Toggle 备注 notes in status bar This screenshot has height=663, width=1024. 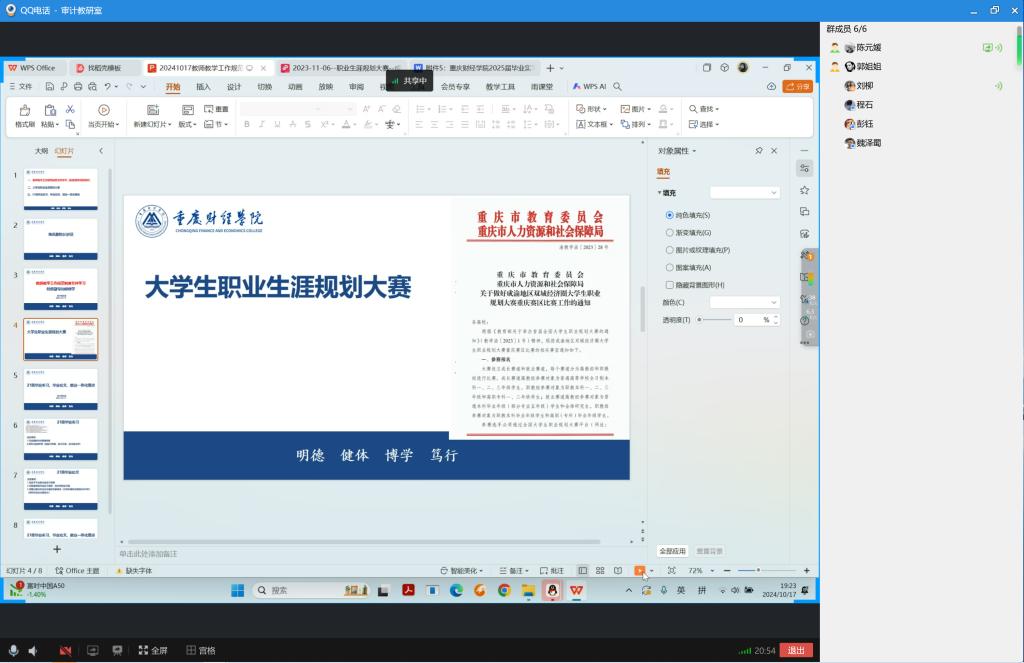(514, 571)
